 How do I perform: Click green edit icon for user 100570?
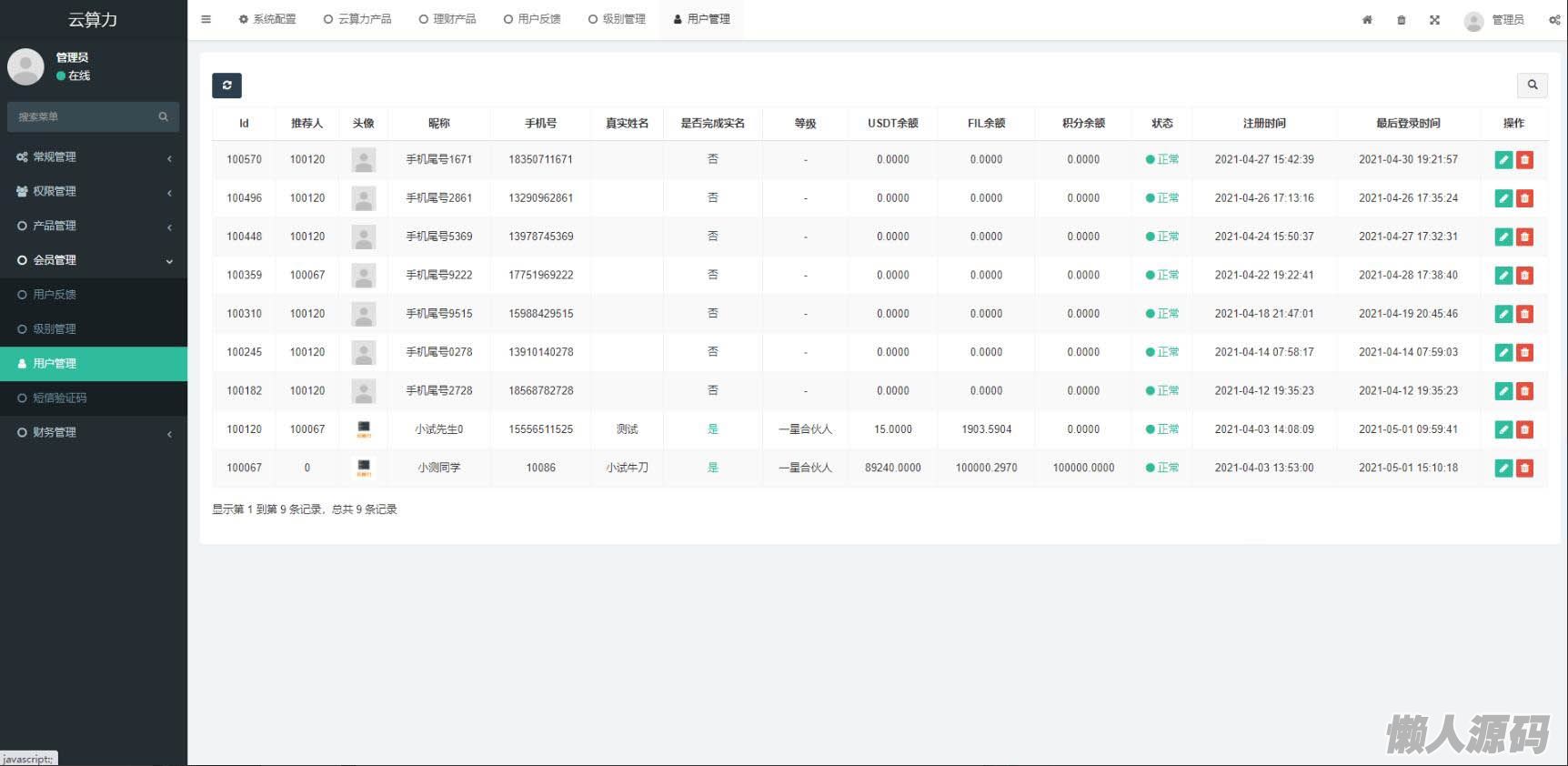click(1503, 160)
